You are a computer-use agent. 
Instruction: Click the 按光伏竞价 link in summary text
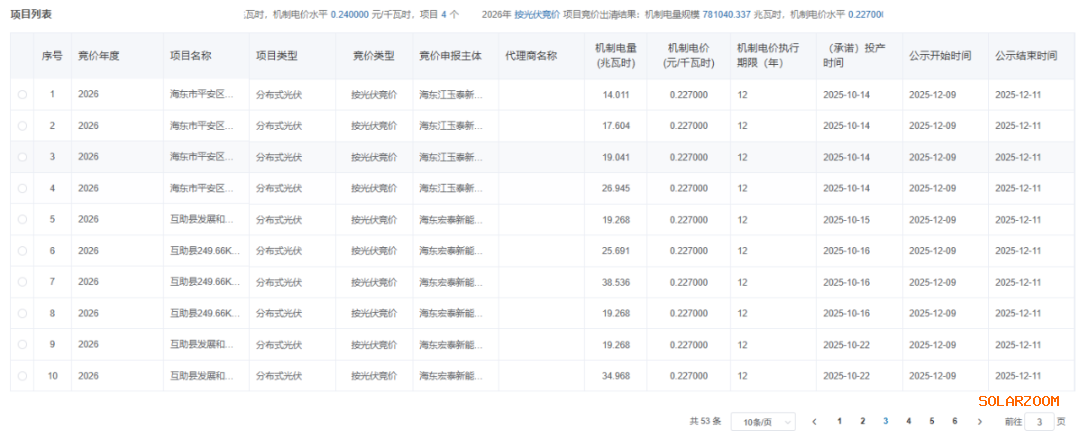click(536, 15)
